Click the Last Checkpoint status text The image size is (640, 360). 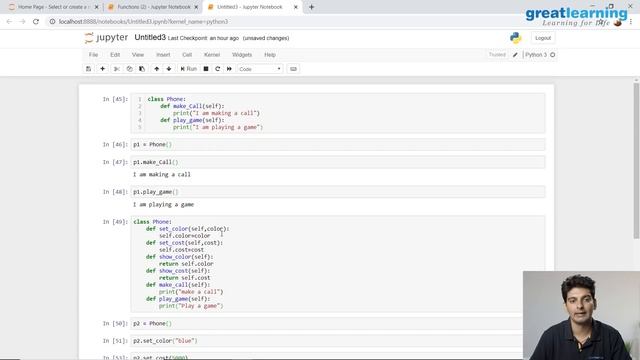tap(203, 38)
